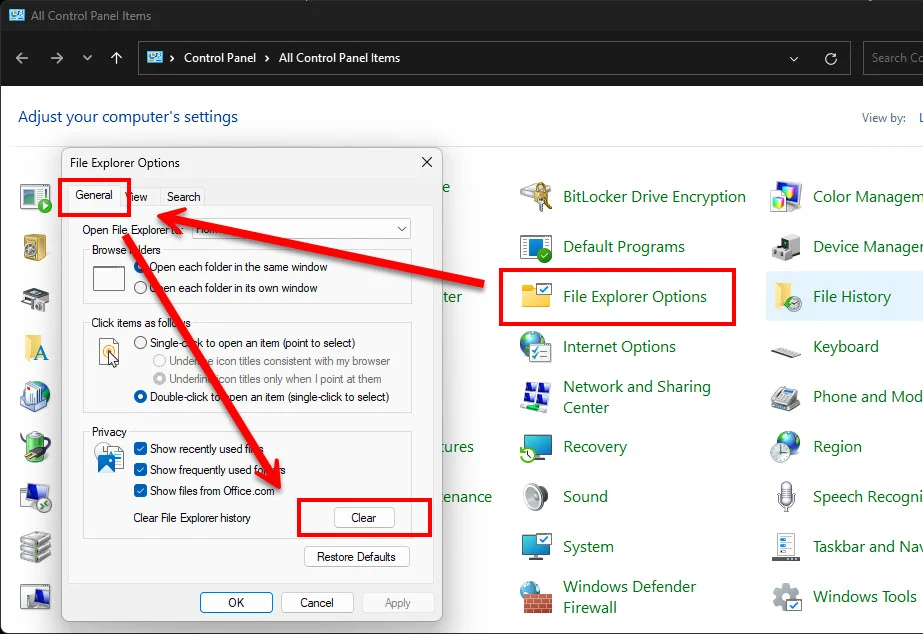Switch to the General tab
Image resolution: width=923 pixels, height=634 pixels.
click(x=94, y=195)
